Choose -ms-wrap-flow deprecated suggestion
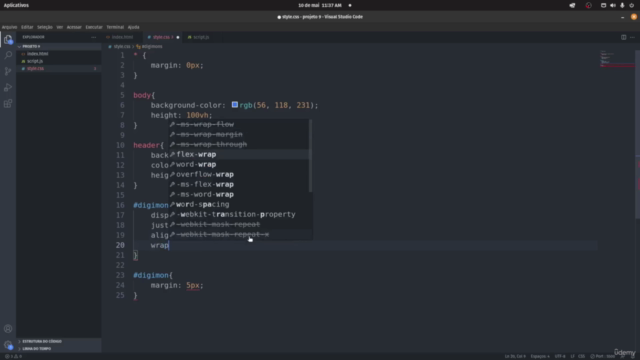640x360 pixels. click(x=239, y=124)
